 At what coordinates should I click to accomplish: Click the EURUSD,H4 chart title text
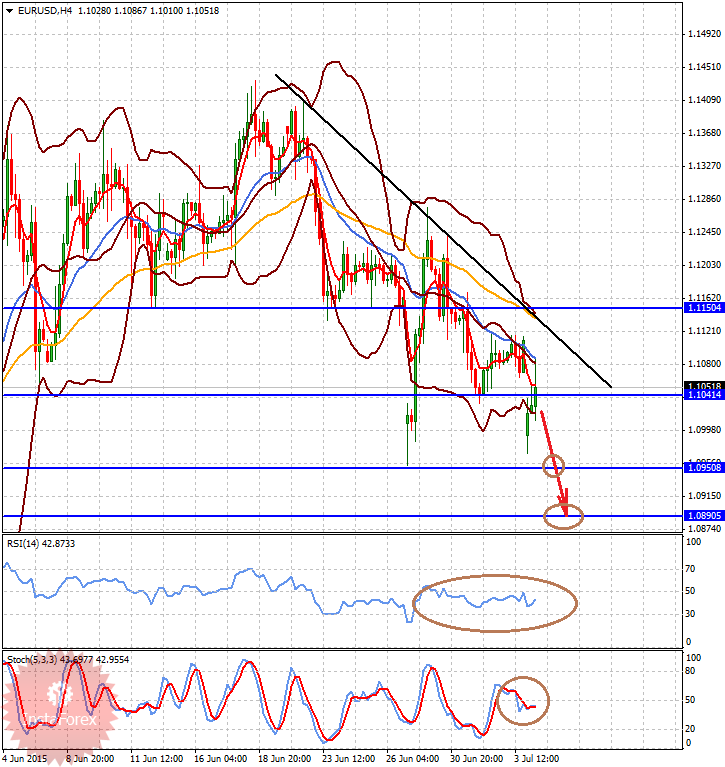click(45, 10)
